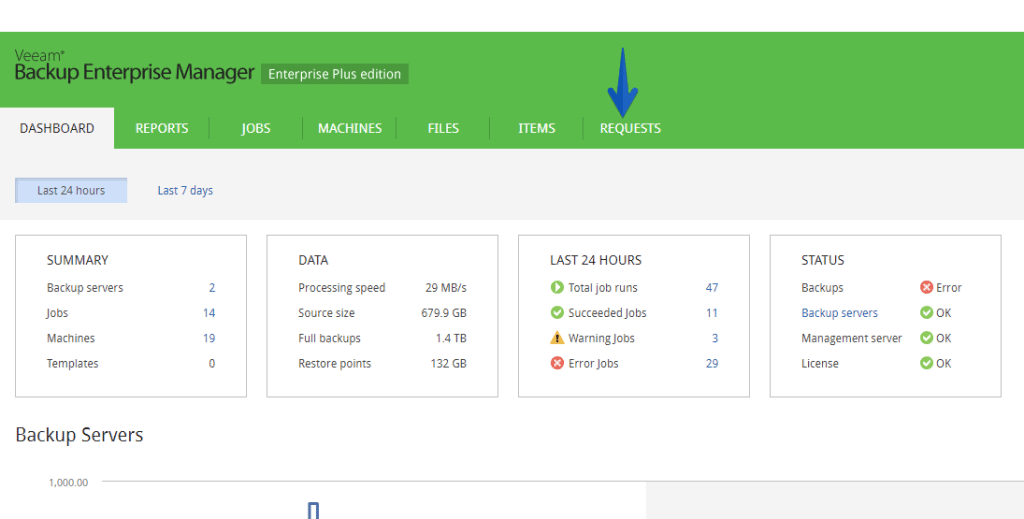Click the Warning Jobs yellow triangle icon
Screen dimensions: 1024x519
pyautogui.click(x=557, y=338)
